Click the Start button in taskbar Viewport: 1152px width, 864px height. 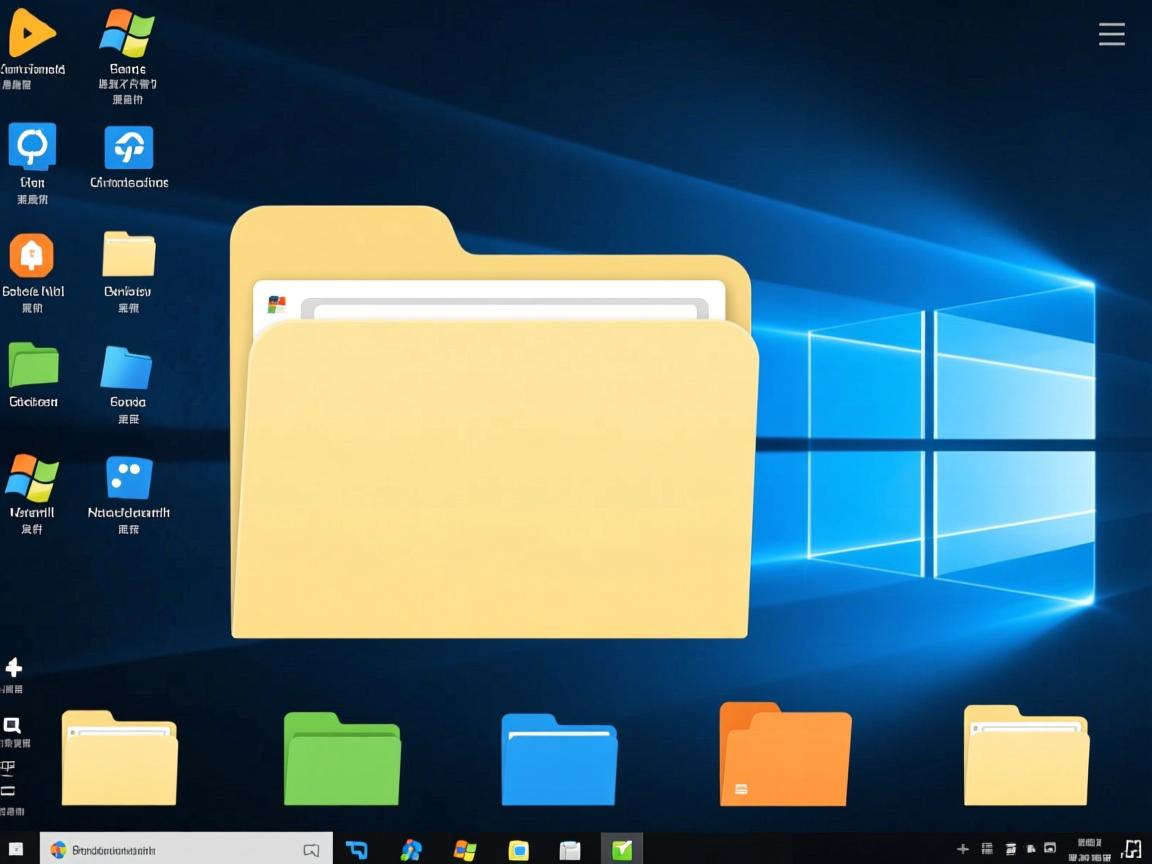click(x=17, y=849)
